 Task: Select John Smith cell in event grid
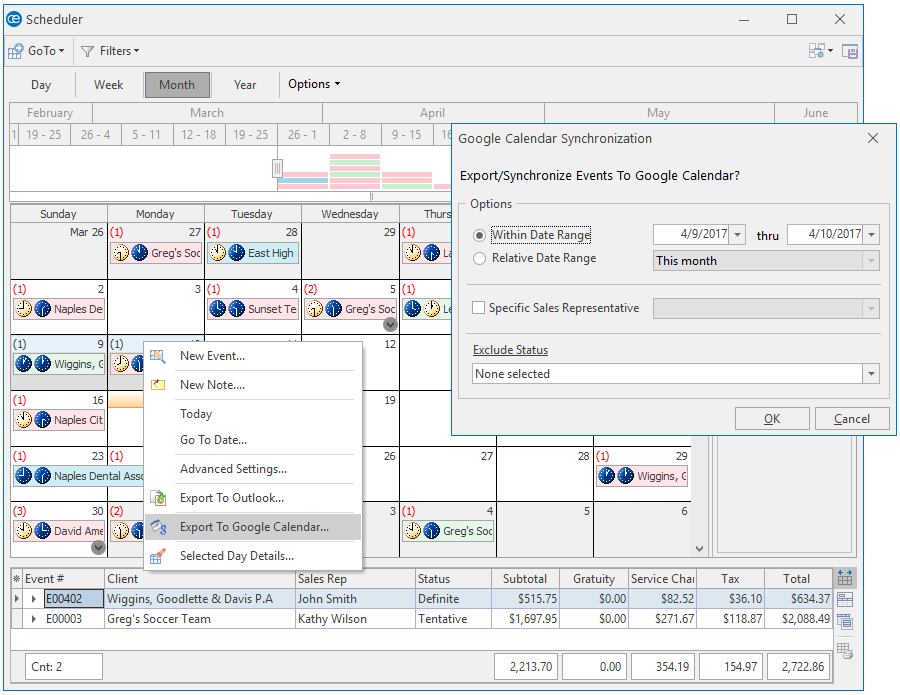[355, 599]
